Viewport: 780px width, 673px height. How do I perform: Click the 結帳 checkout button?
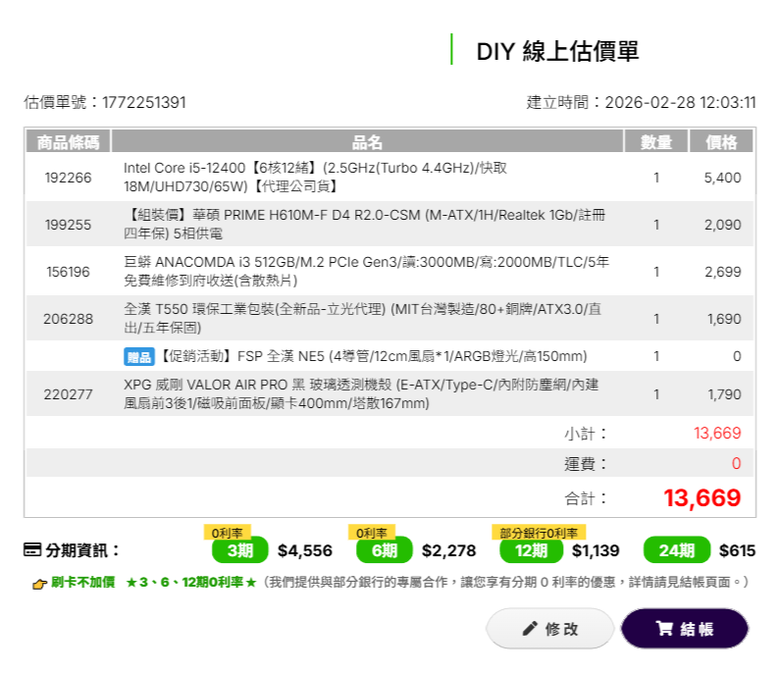(x=684, y=628)
